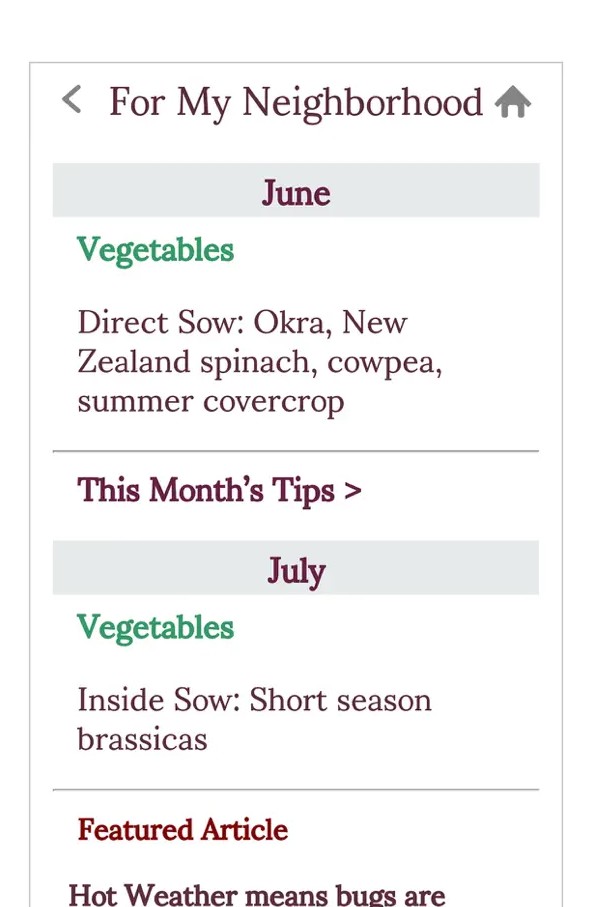Select the July month header

point(296,568)
